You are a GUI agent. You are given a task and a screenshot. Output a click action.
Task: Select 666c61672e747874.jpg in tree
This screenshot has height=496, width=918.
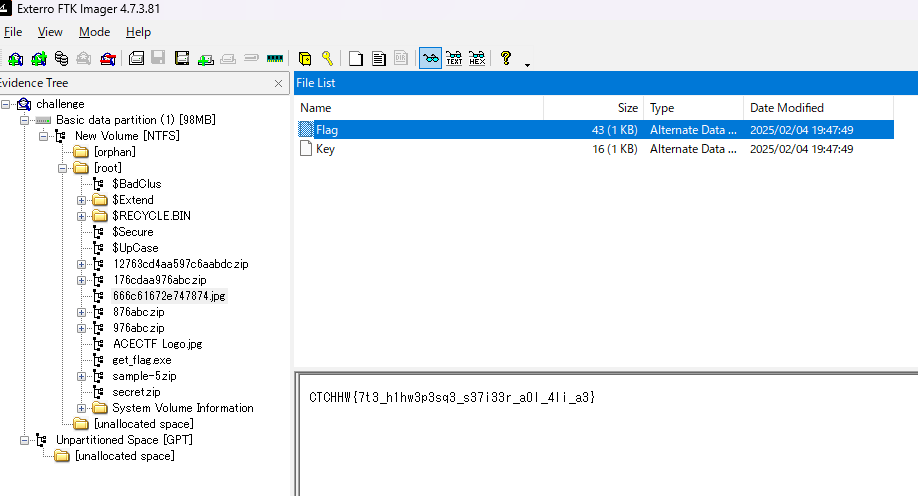tap(169, 296)
